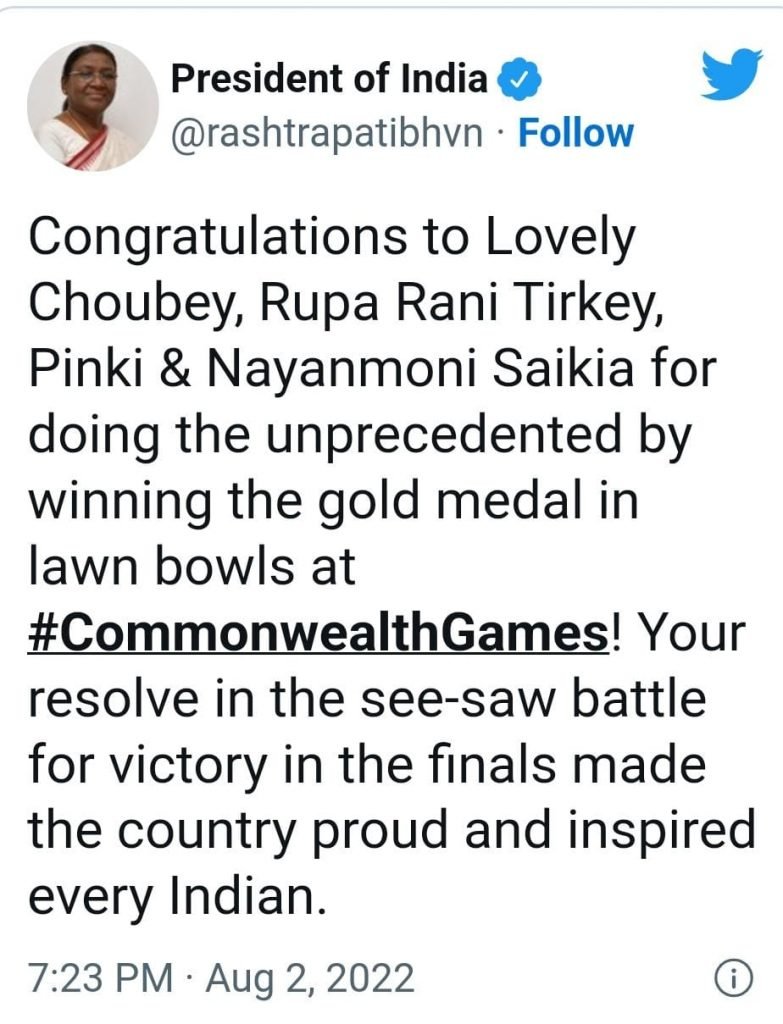Follow the President of India account
The height and width of the screenshot is (1024, 783).
(575, 133)
